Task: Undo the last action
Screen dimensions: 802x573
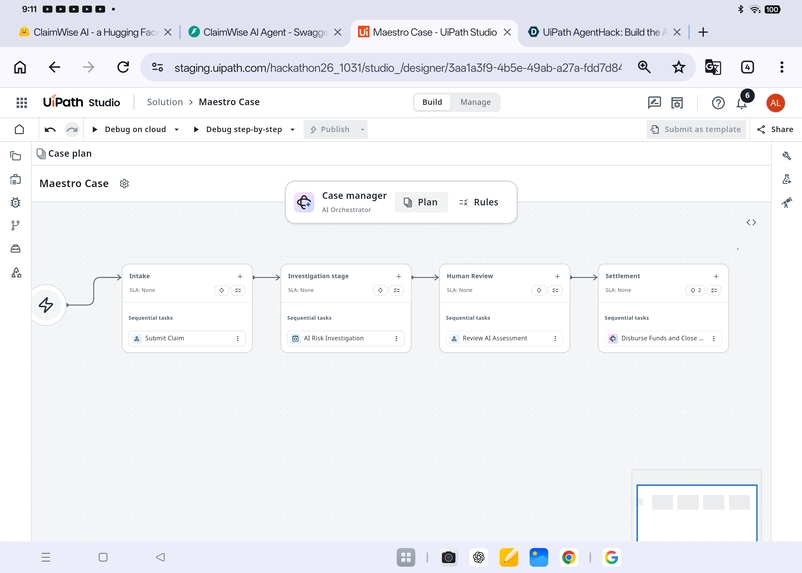Action: coord(50,129)
